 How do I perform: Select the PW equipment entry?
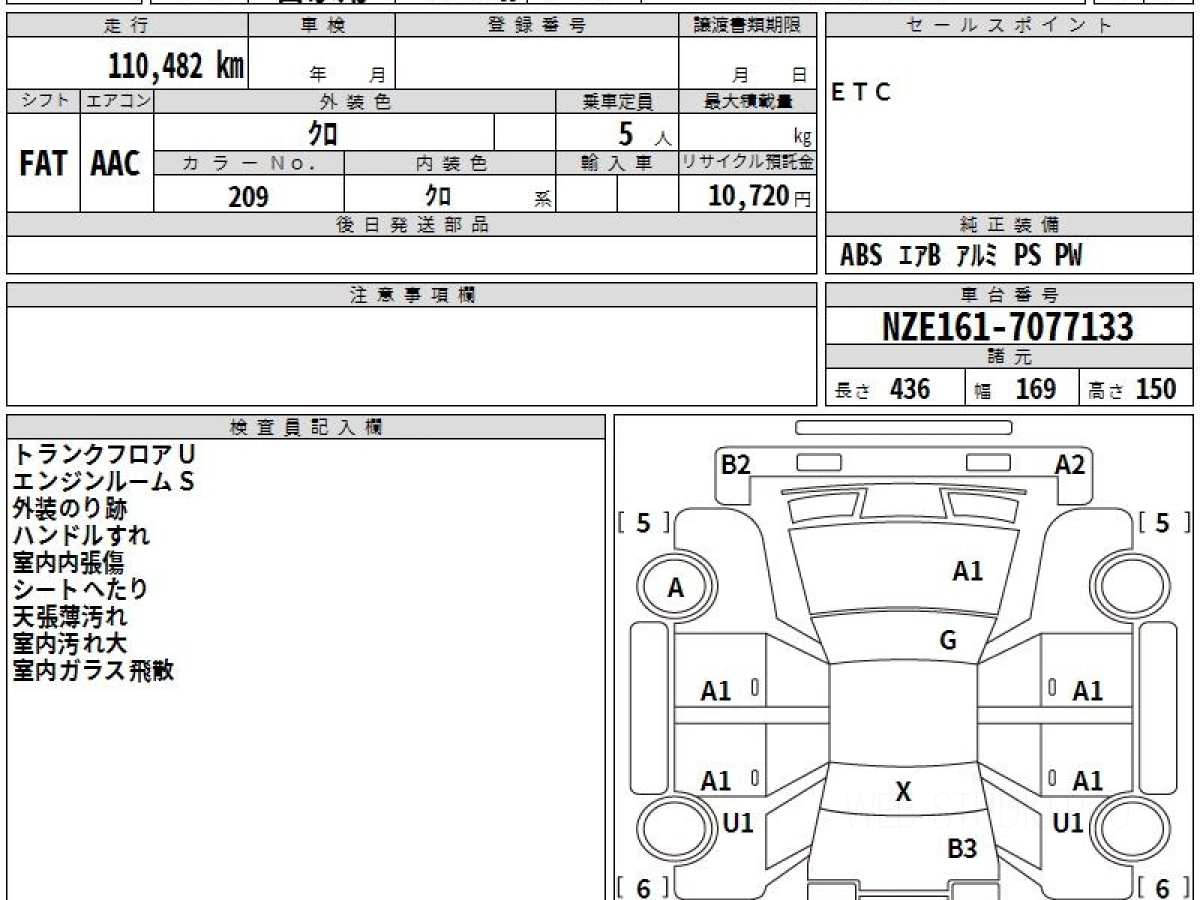pos(1068,256)
